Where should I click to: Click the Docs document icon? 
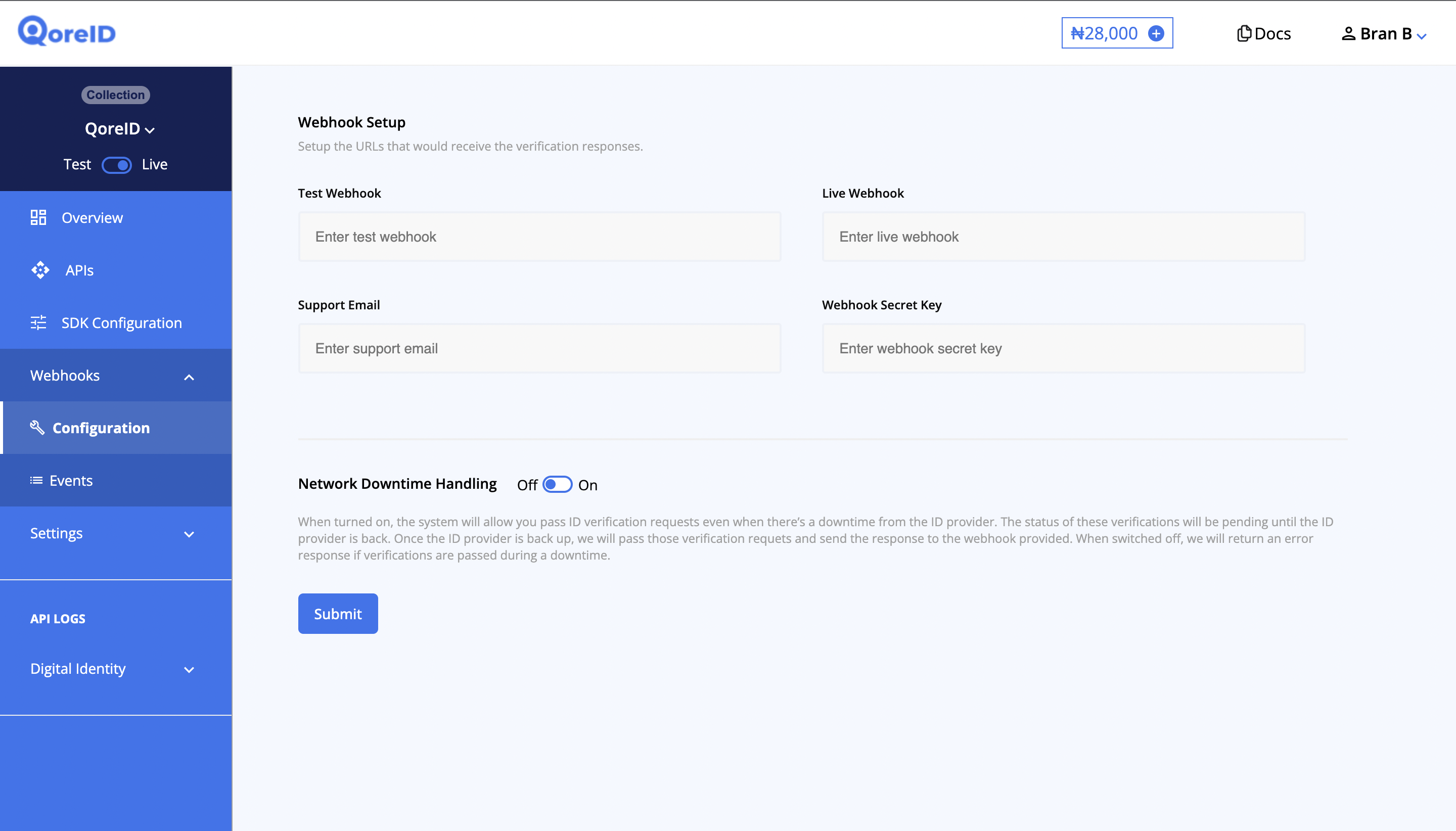tap(1244, 34)
